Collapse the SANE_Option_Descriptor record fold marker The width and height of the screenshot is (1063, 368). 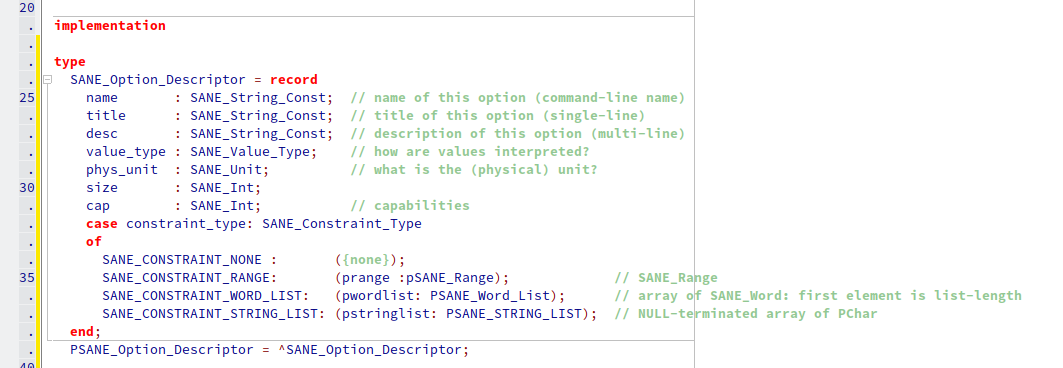pyautogui.click(x=47, y=80)
